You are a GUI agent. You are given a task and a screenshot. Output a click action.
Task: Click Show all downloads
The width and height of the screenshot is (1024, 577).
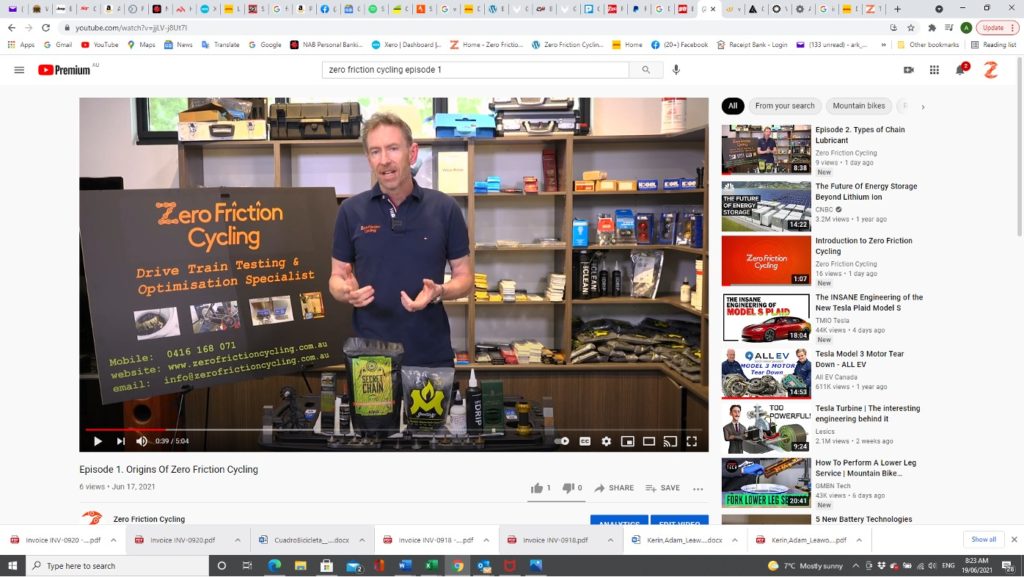pos(984,540)
